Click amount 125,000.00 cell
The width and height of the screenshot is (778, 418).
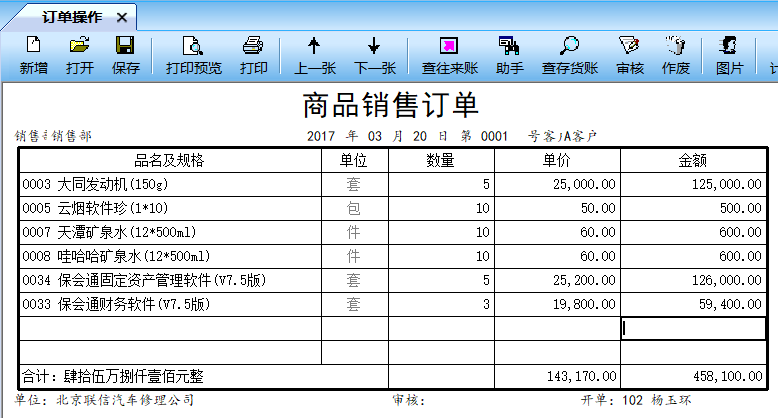[x=693, y=185]
